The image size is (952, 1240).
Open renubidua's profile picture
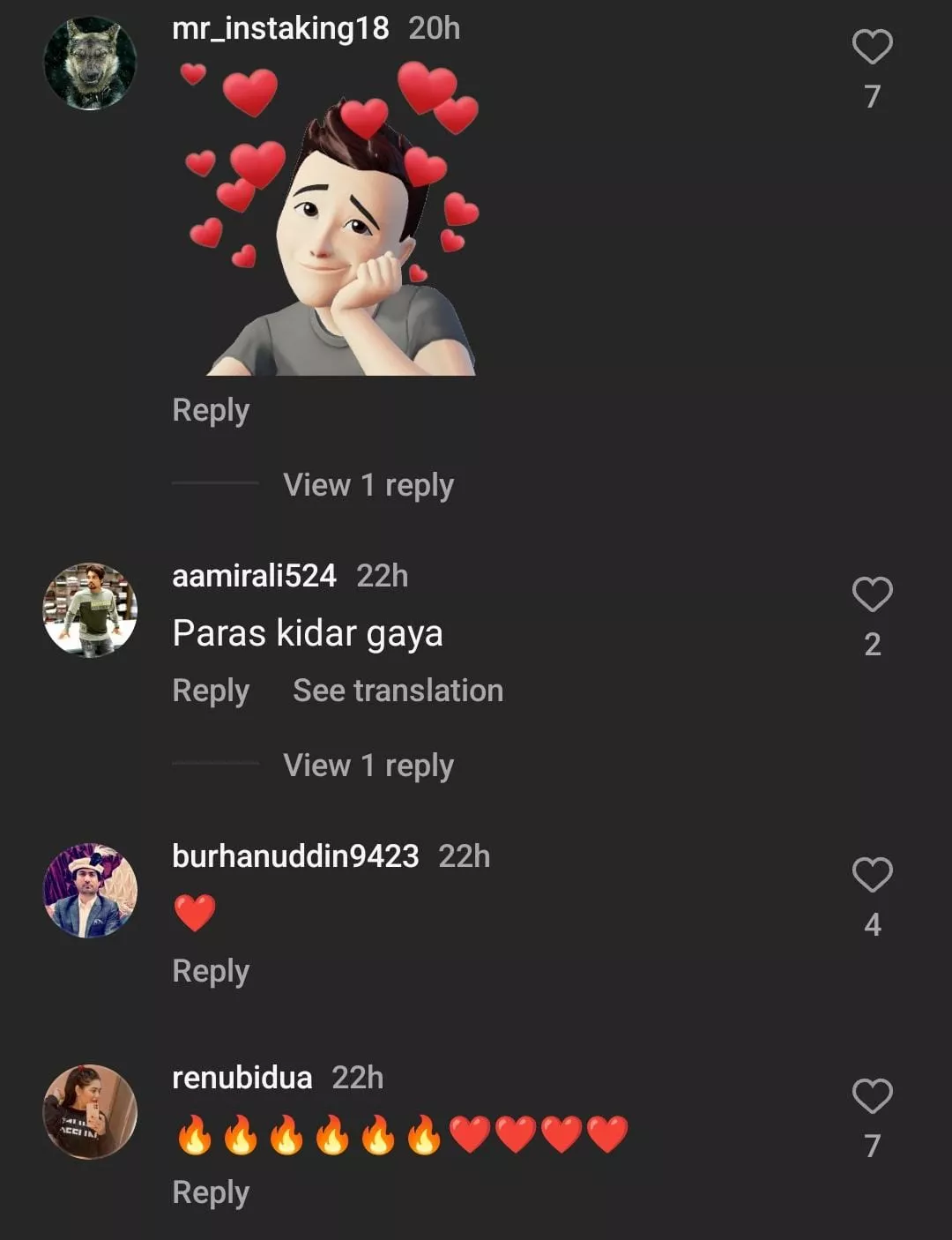[90, 1111]
